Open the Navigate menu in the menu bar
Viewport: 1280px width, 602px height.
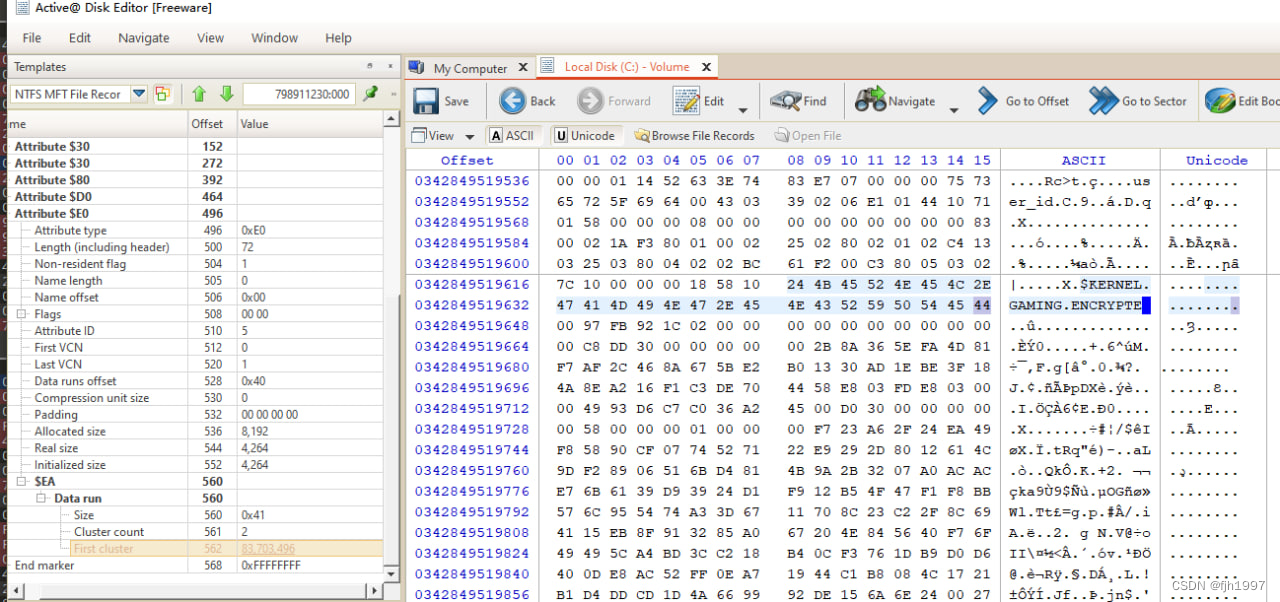click(x=144, y=38)
